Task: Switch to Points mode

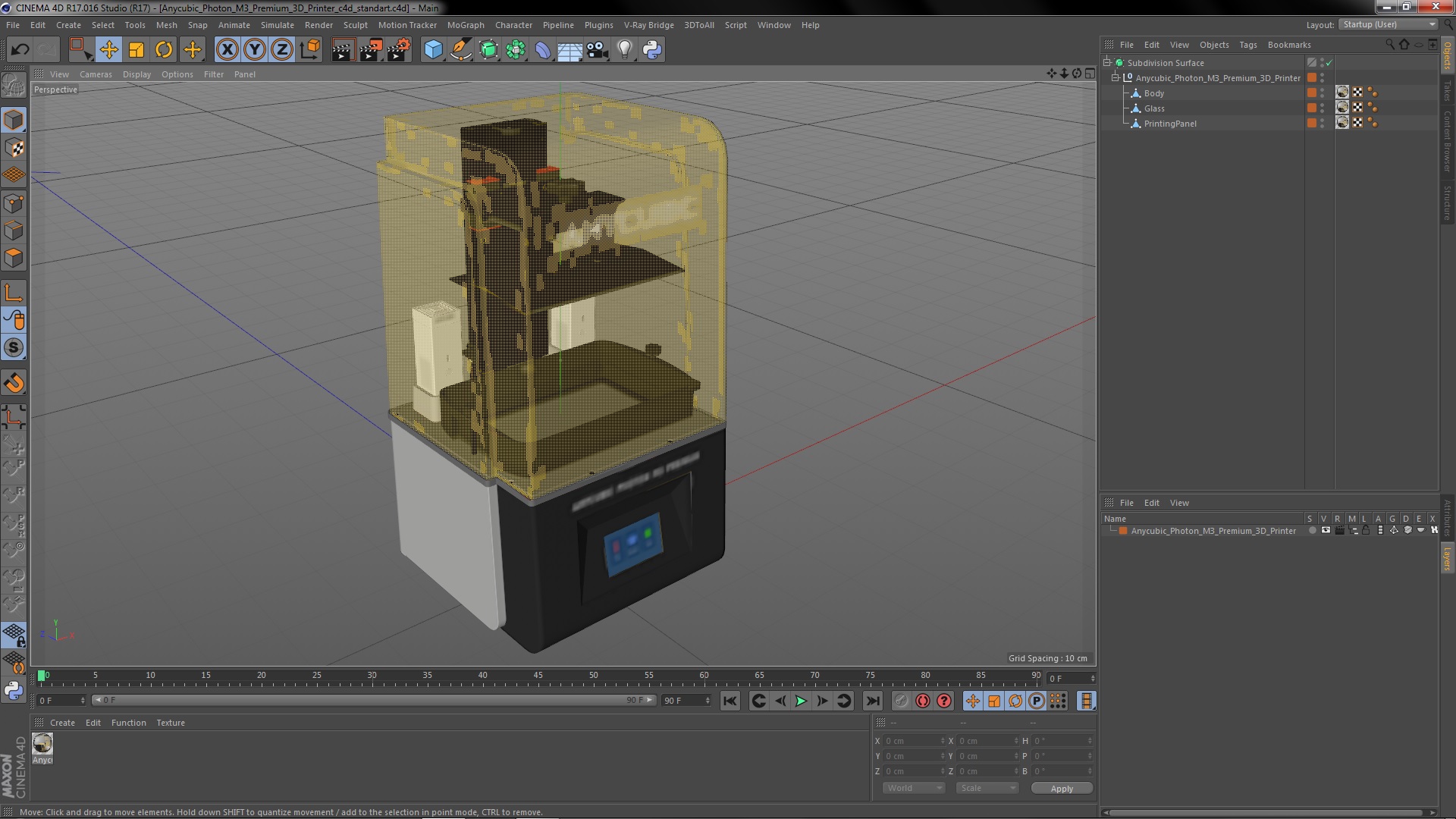Action: (x=14, y=203)
